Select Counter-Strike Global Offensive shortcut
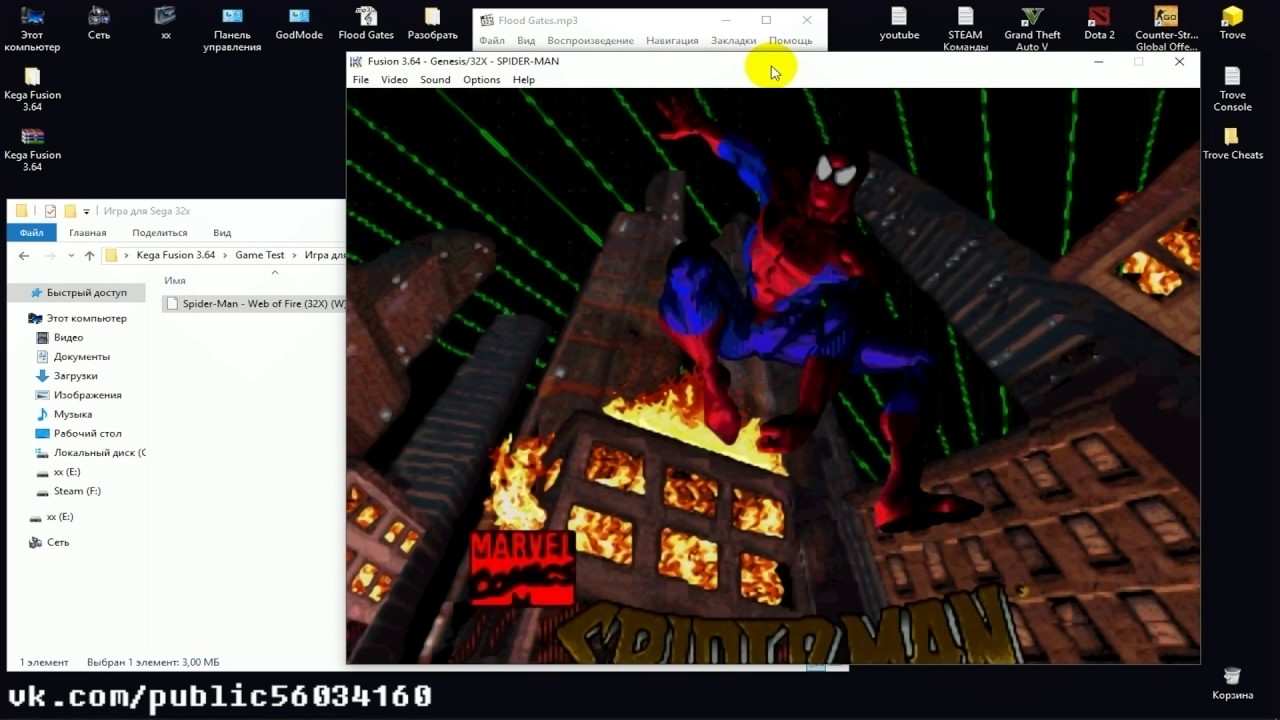Image resolution: width=1280 pixels, height=720 pixels. click(1166, 29)
